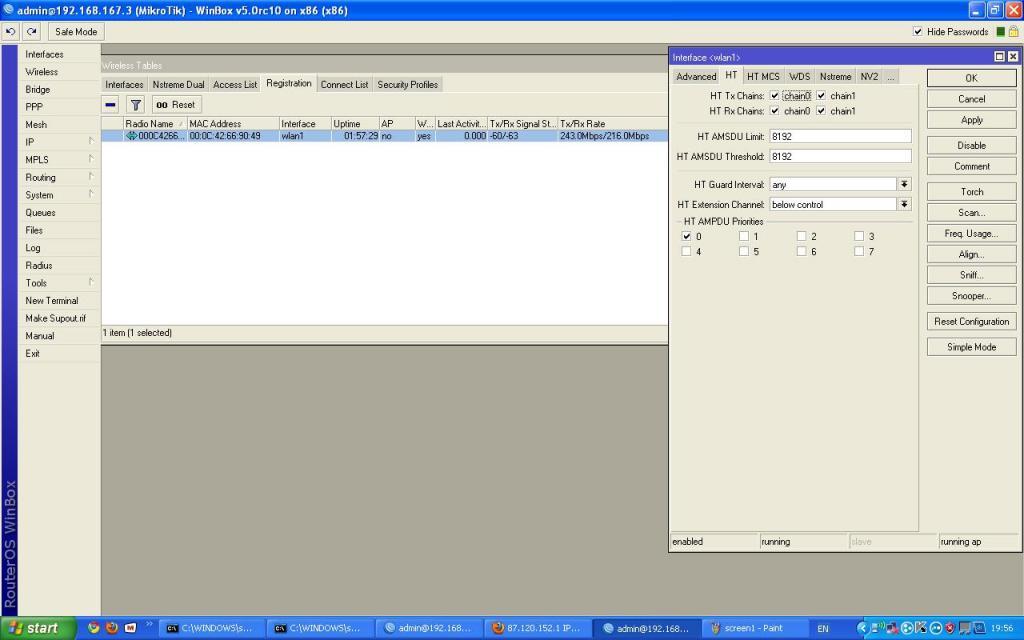
Task: Open Chrome from the quick launch bar
Action: coord(94,628)
